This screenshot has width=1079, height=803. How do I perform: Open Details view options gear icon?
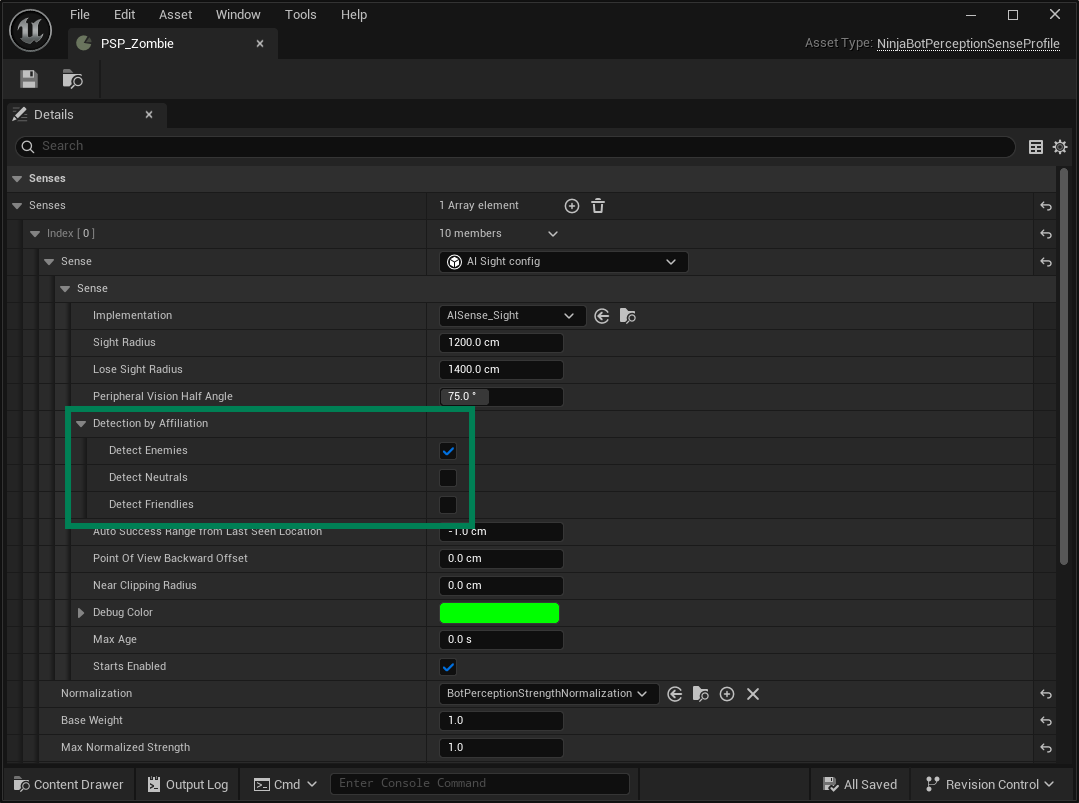click(x=1060, y=146)
